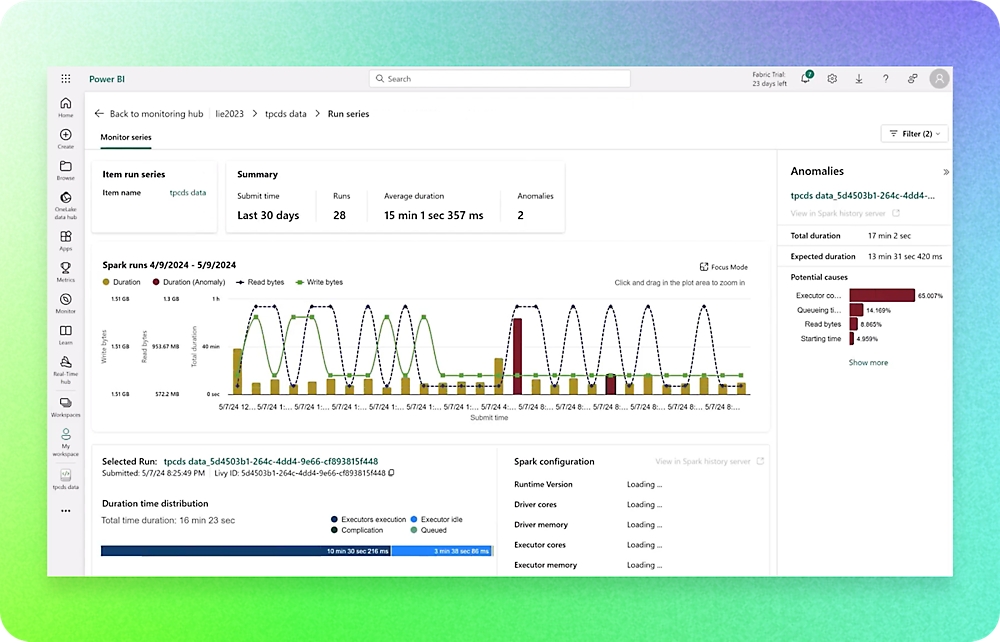The height and width of the screenshot is (642, 1000).
Task: Open OneLake data hub
Action: 66,205
